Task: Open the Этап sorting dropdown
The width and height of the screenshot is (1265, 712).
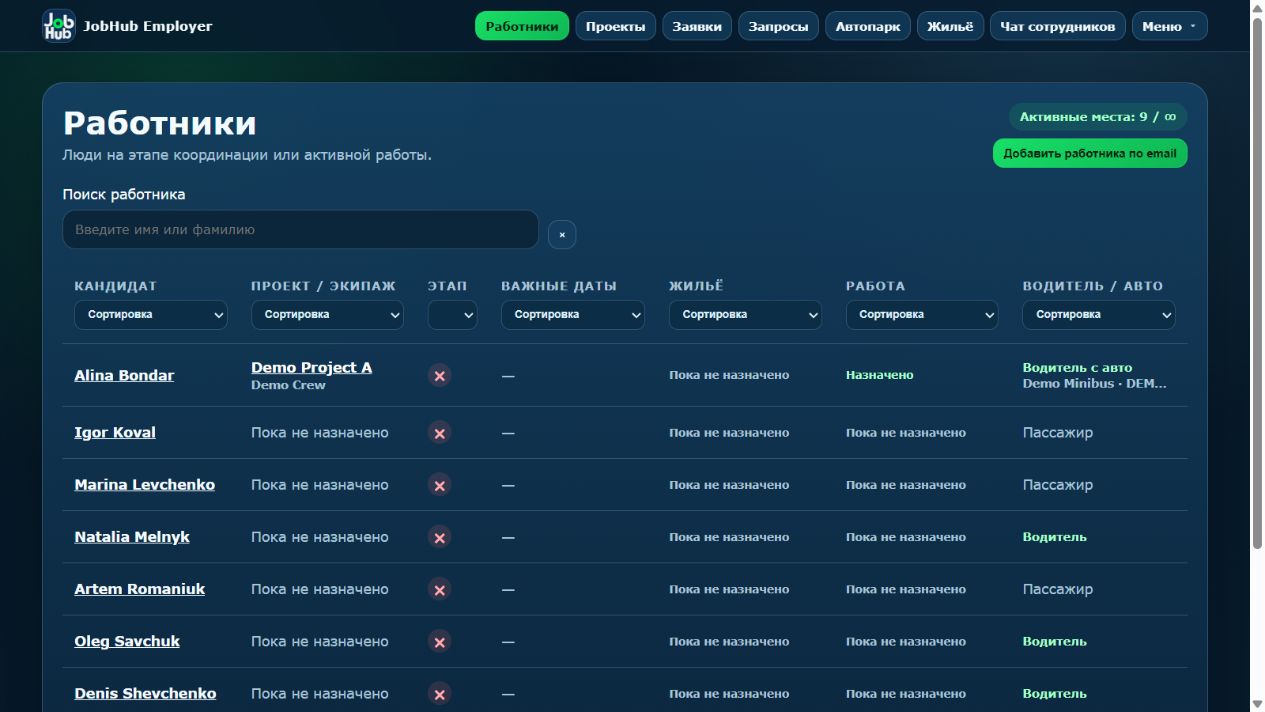Action: (452, 314)
